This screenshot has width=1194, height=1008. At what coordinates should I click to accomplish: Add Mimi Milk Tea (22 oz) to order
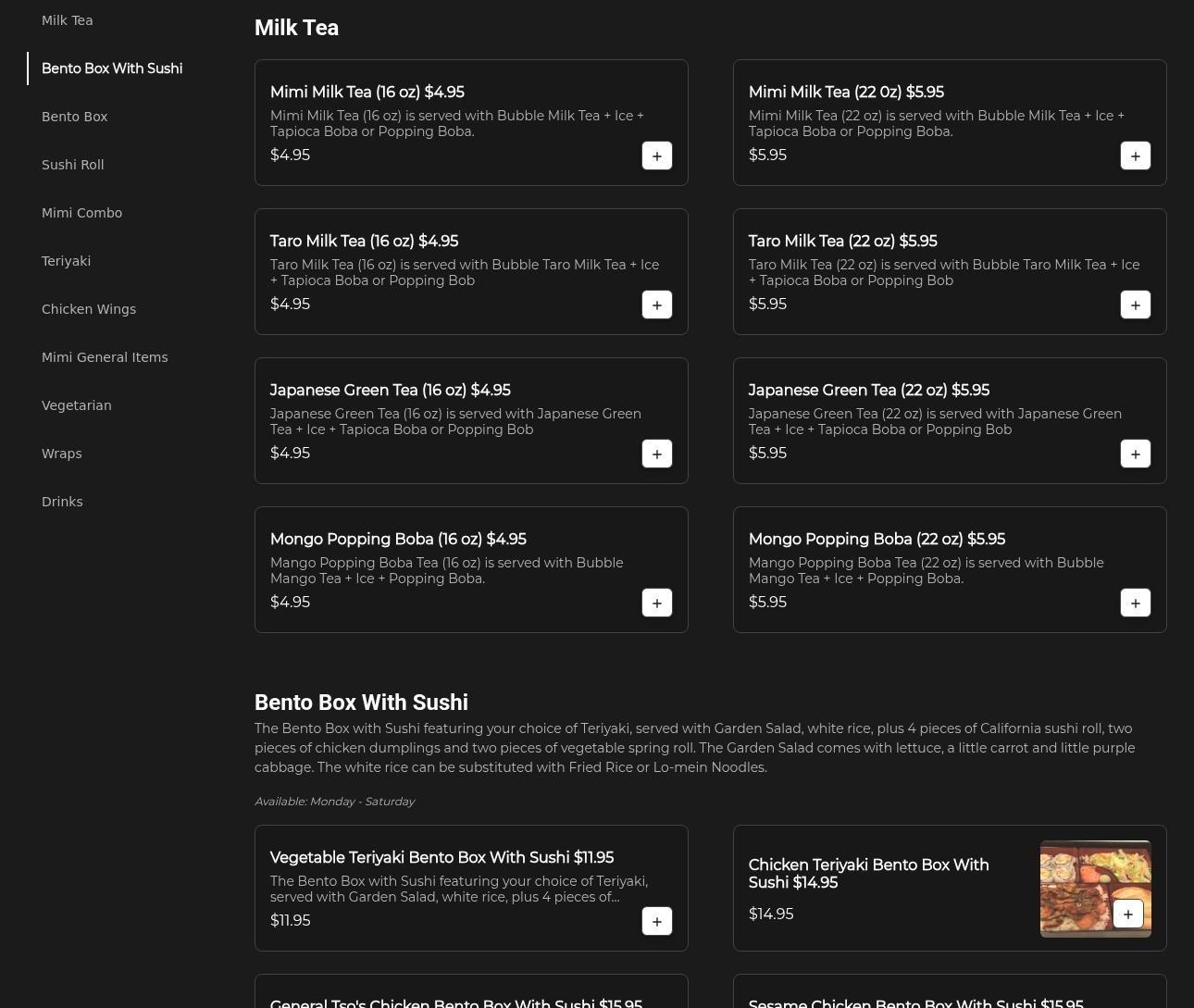(x=1135, y=156)
